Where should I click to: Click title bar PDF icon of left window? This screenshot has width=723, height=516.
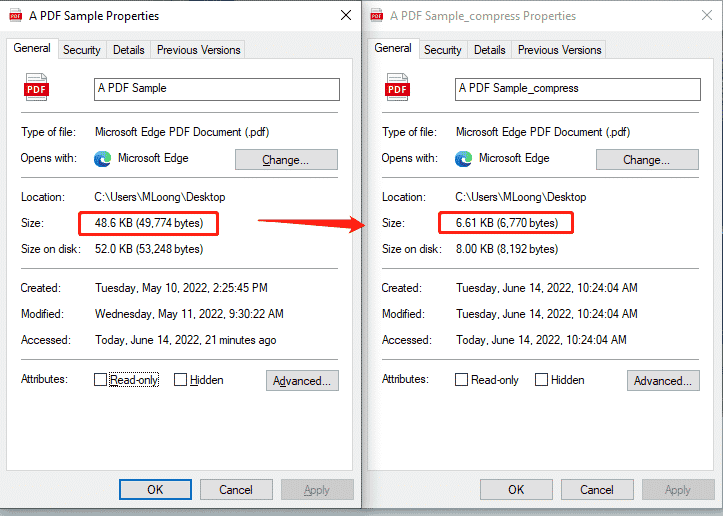[x=15, y=15]
